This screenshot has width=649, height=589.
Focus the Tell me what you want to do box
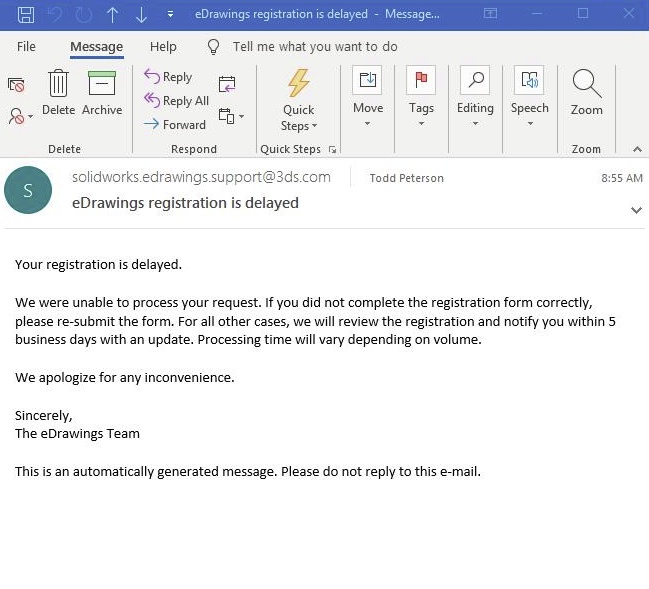(x=315, y=46)
